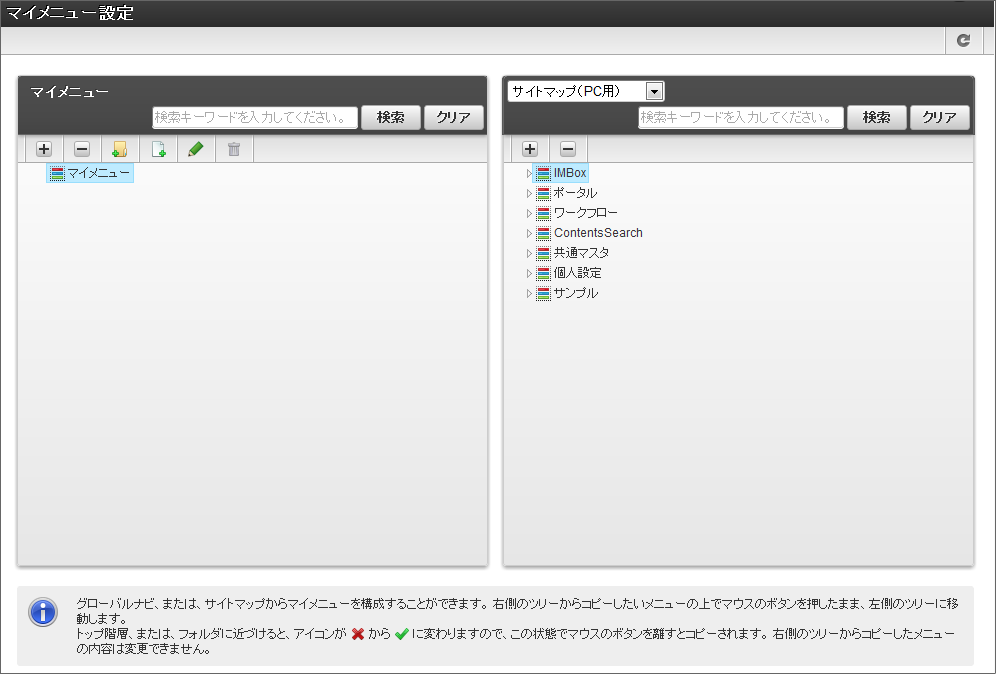
Task: Select the ContentsSearch label in sitemap
Action: (598, 233)
